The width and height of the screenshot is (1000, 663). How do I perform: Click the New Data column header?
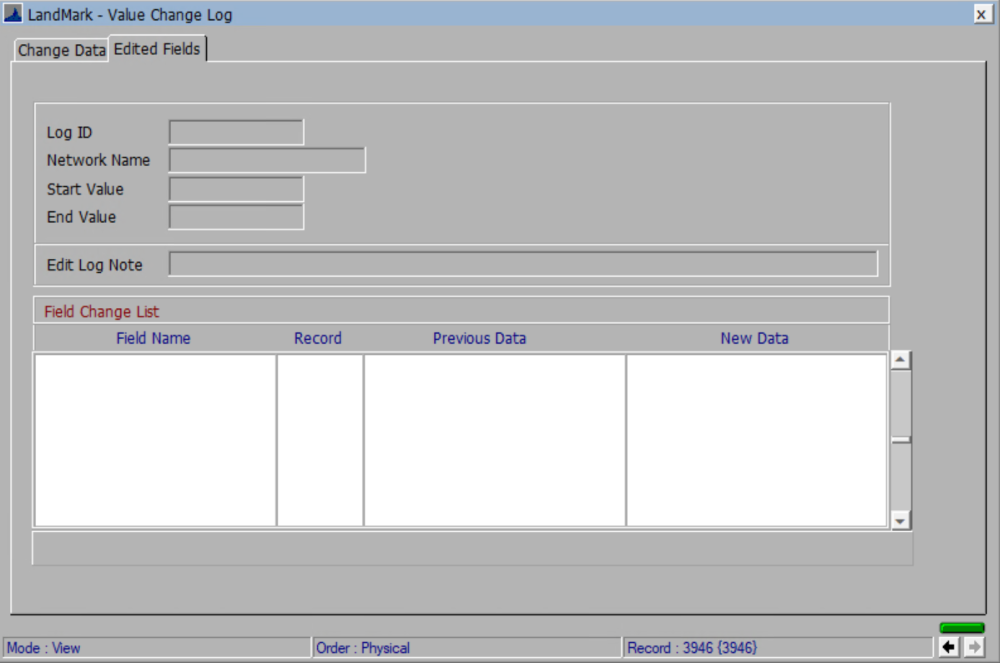[754, 338]
